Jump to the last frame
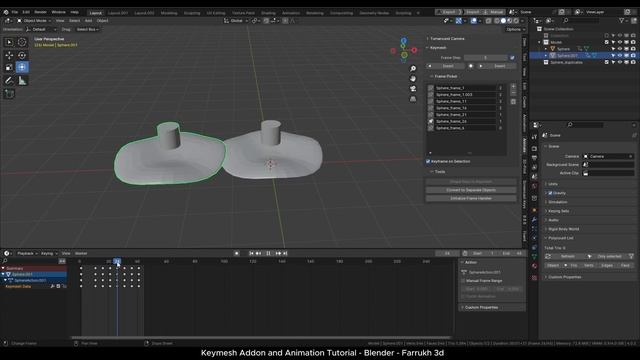This screenshot has width=640, height=360. [x=285, y=253]
